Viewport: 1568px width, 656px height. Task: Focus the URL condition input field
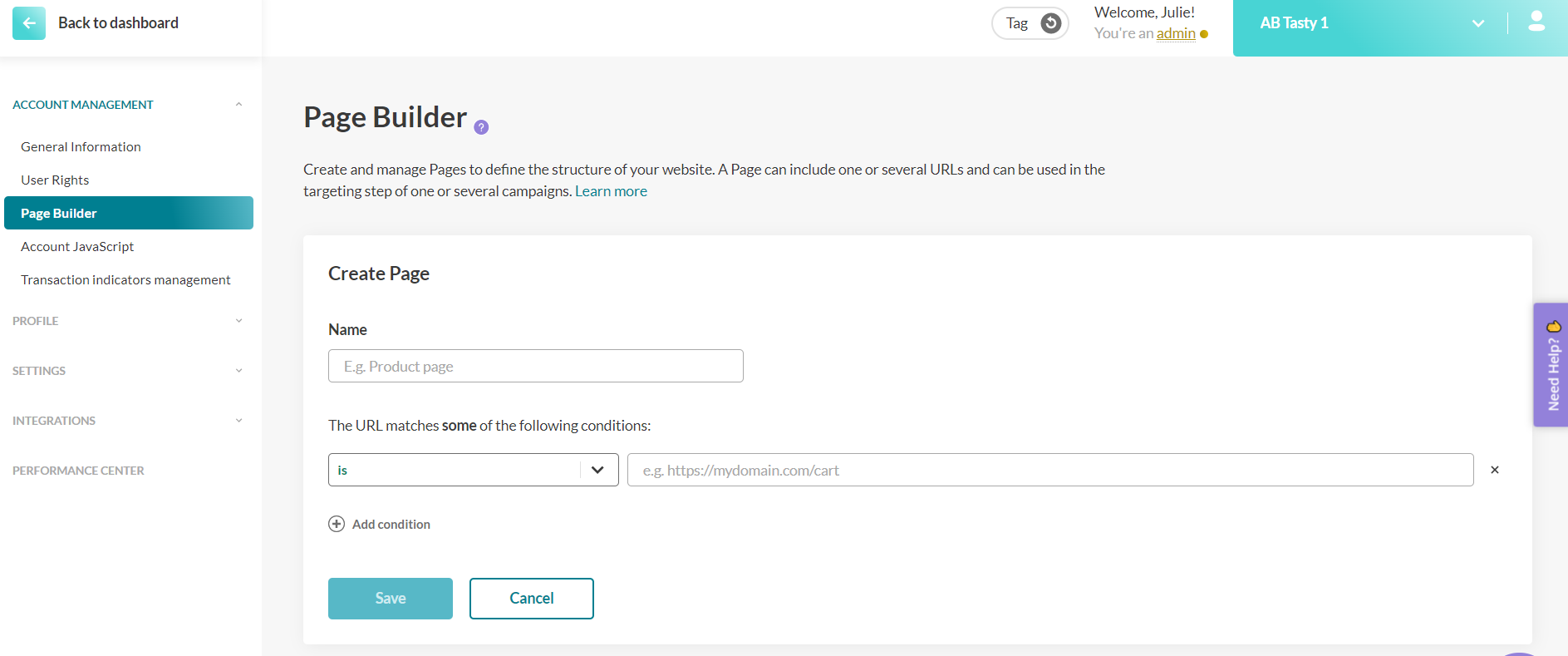click(1050, 470)
